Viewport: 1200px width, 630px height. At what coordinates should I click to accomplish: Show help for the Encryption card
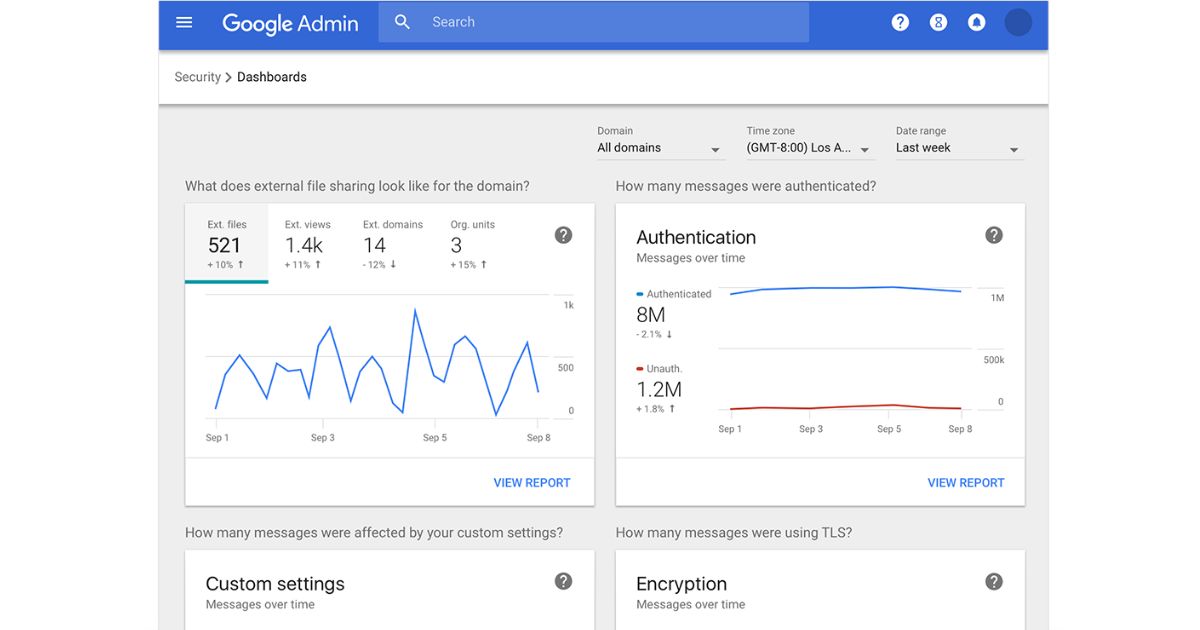993,581
